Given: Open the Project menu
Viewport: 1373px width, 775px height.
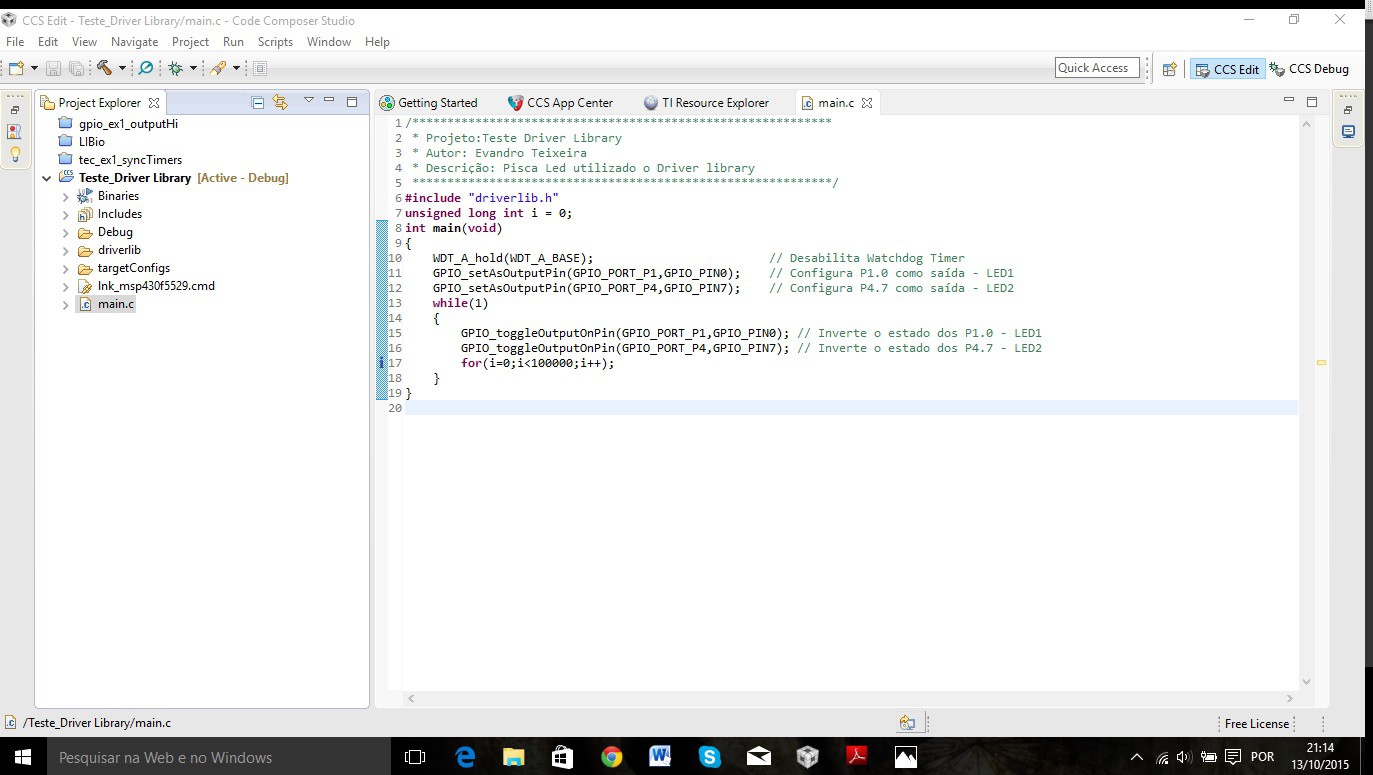Looking at the screenshot, I should tap(190, 42).
